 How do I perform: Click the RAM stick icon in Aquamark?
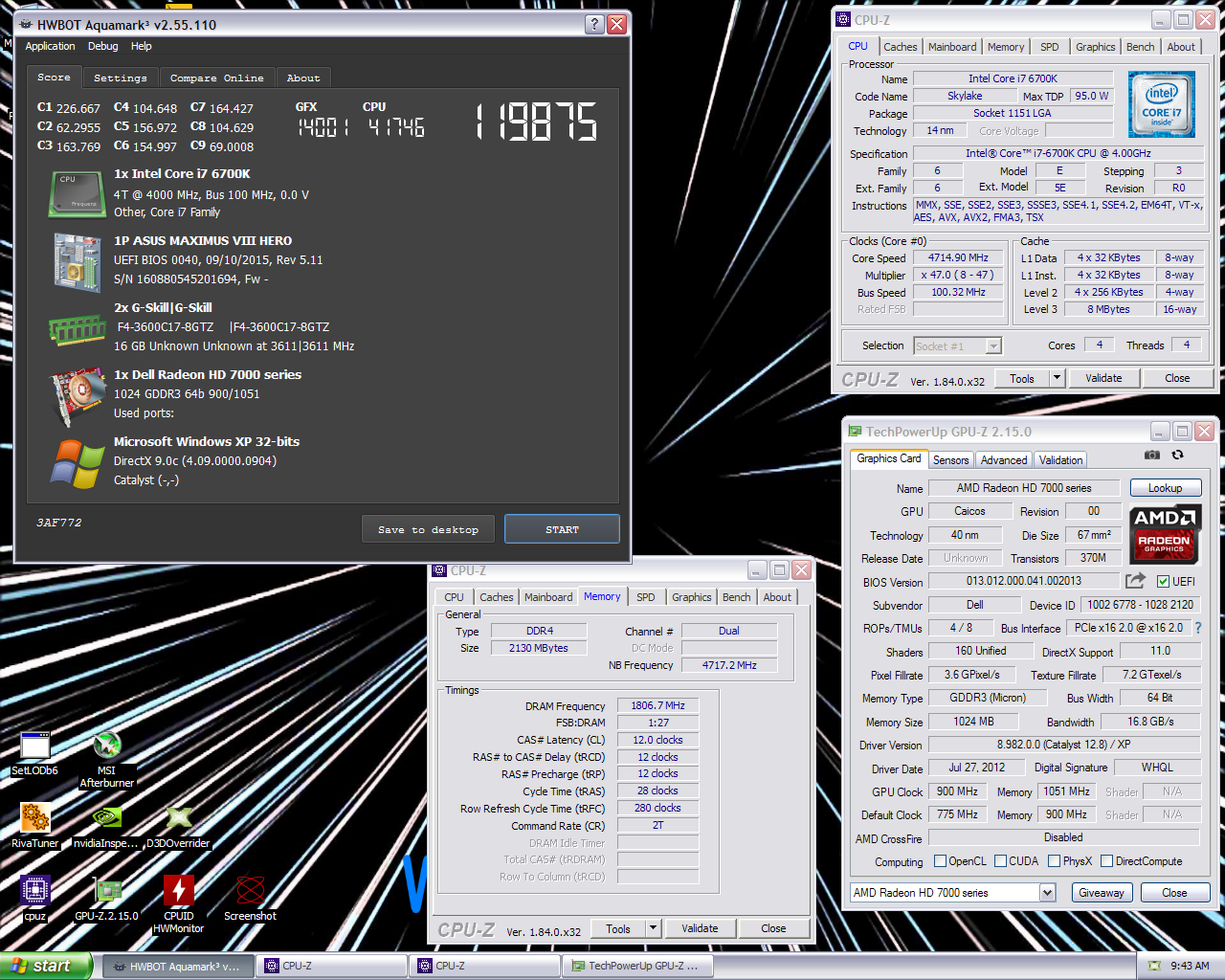pos(78,330)
